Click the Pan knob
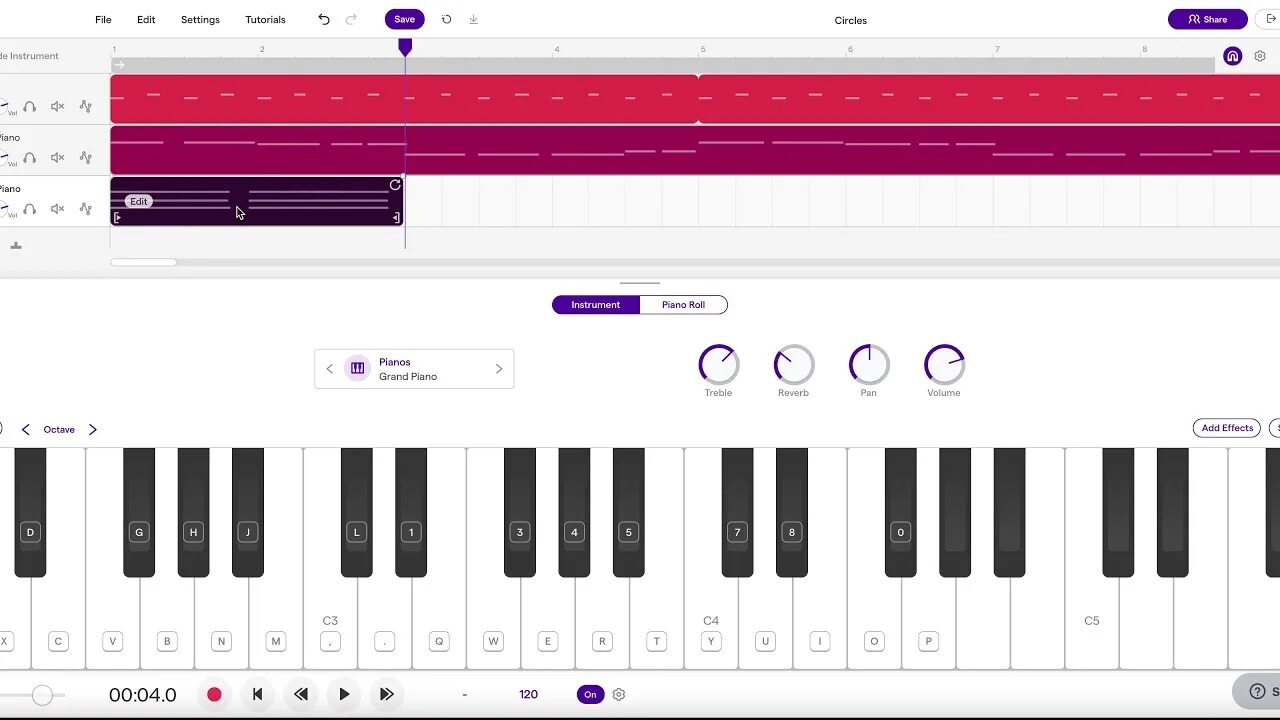Viewport: 1280px width, 720px height. [x=869, y=365]
